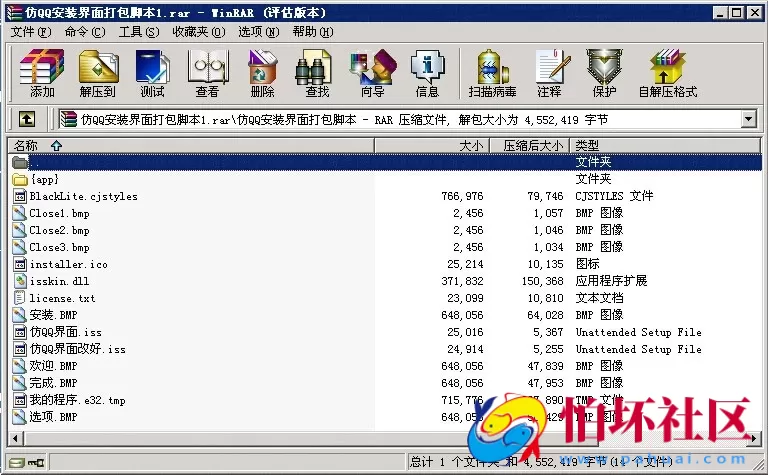Click the 添加 (Add) toolbar icon

[x=42, y=66]
